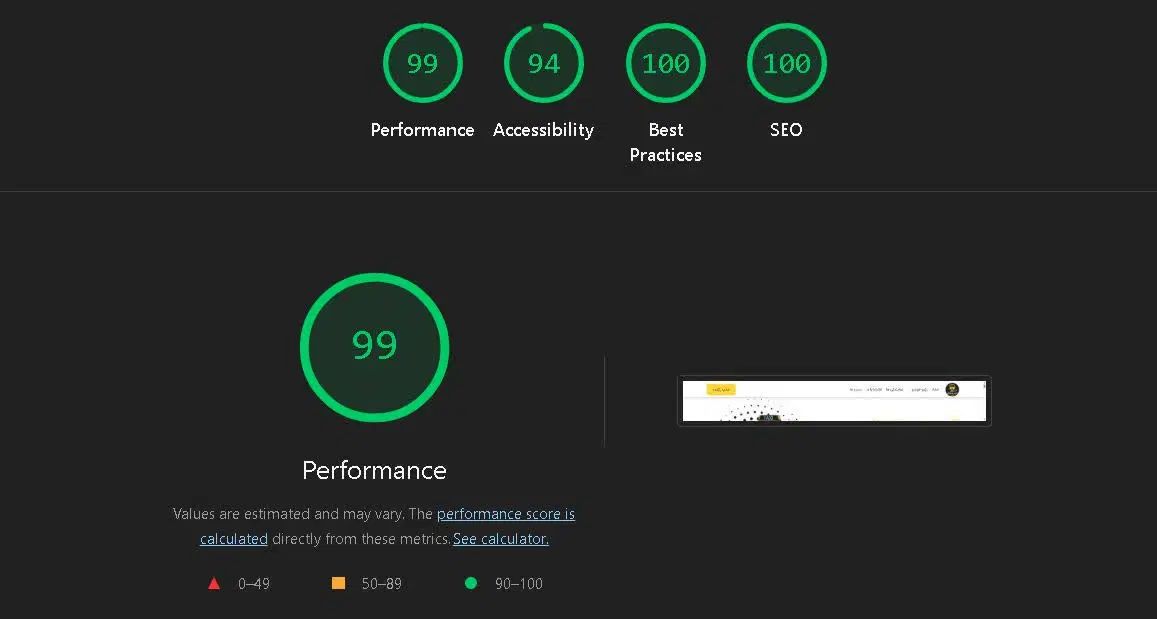Viewport: 1157px width, 619px height.
Task: Click the large Performance heading
Action: click(375, 471)
